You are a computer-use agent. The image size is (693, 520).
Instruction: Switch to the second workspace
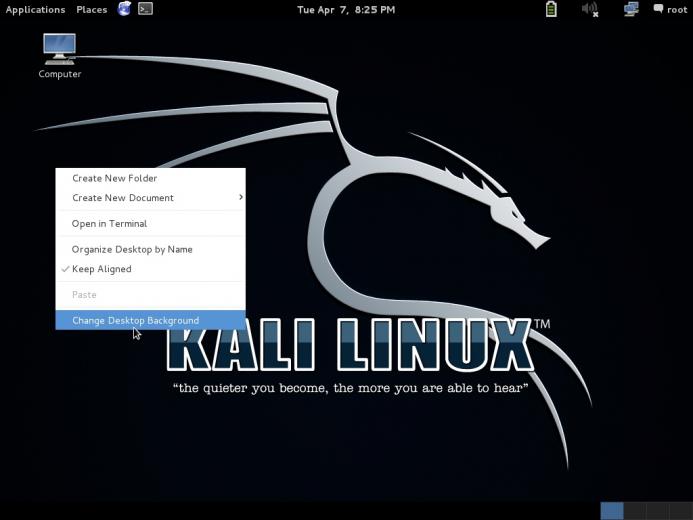point(635,511)
